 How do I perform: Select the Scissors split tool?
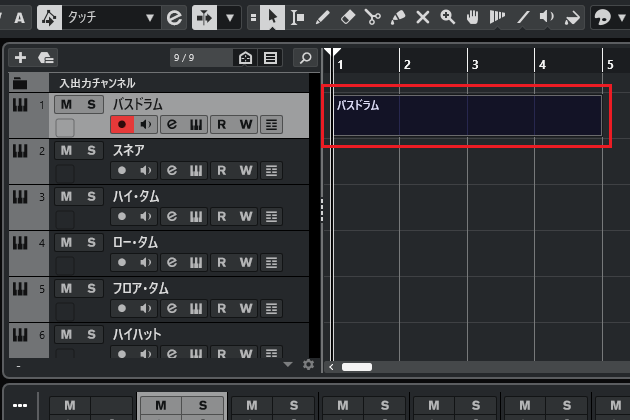pyautogui.click(x=372, y=17)
